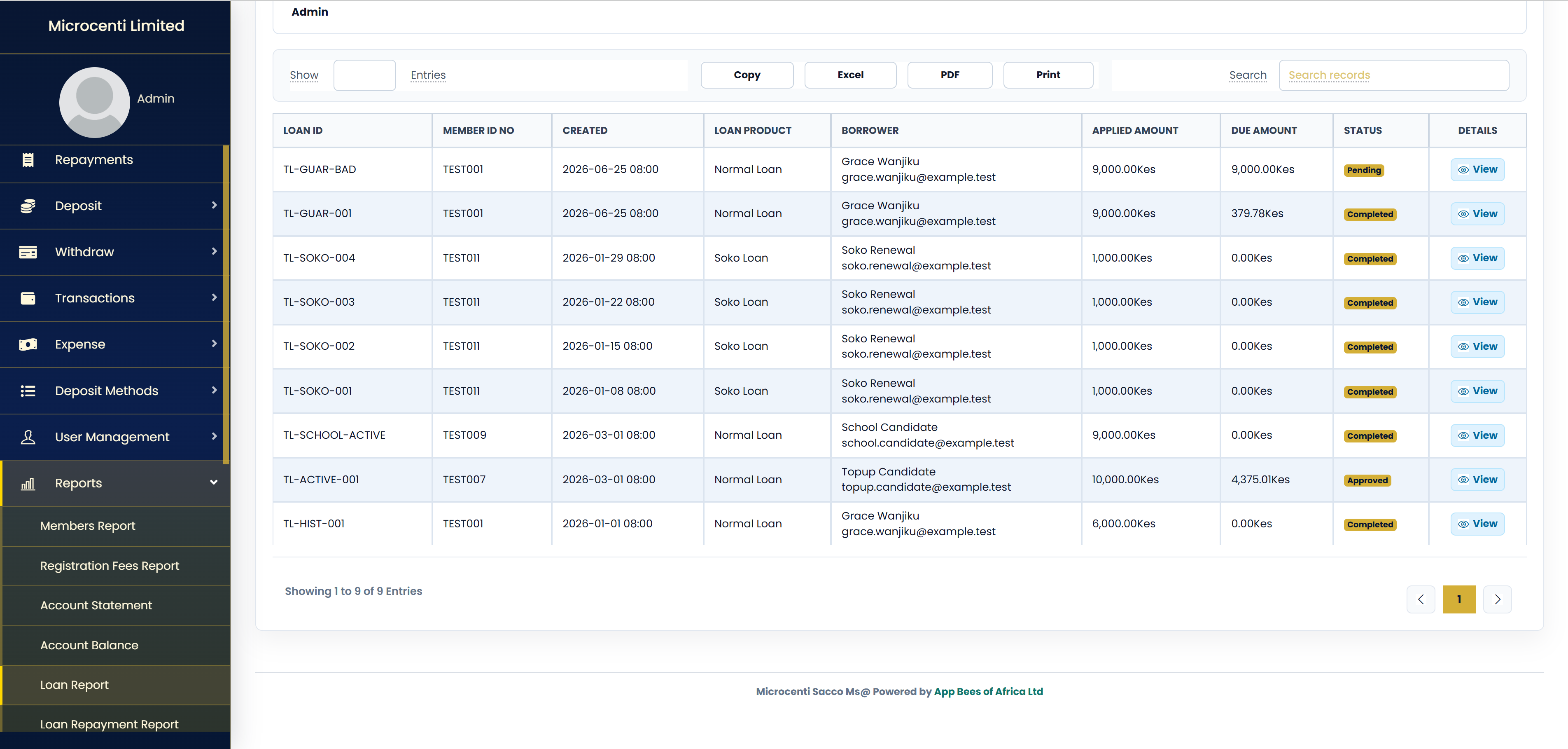Click eye icon for TL-SOKO-002 row
The height and width of the screenshot is (749, 1568).
(x=1463, y=346)
